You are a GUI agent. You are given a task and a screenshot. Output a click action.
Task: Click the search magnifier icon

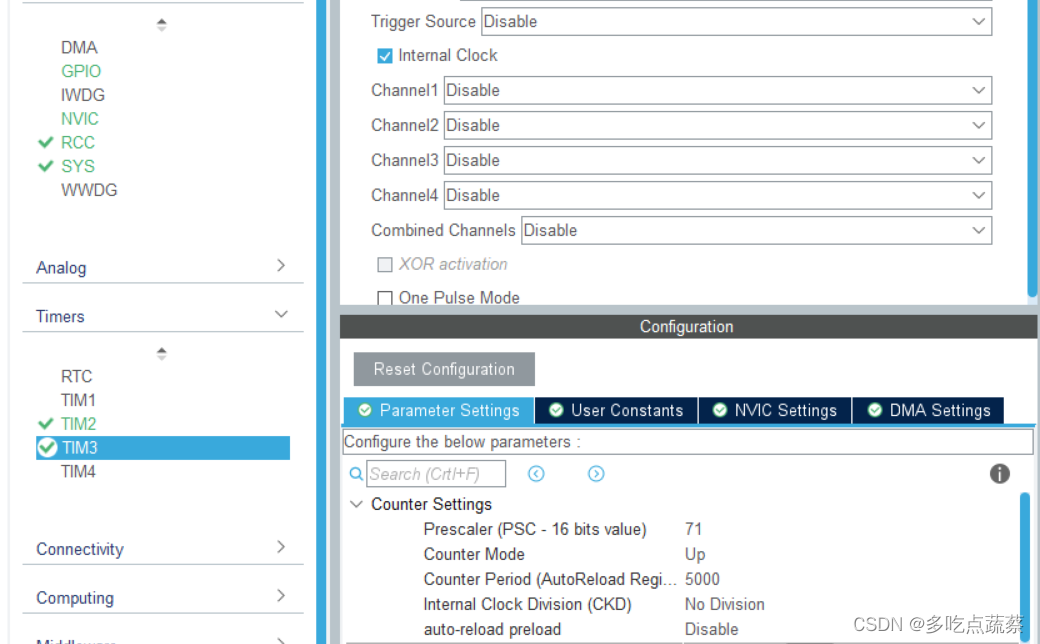(356, 474)
